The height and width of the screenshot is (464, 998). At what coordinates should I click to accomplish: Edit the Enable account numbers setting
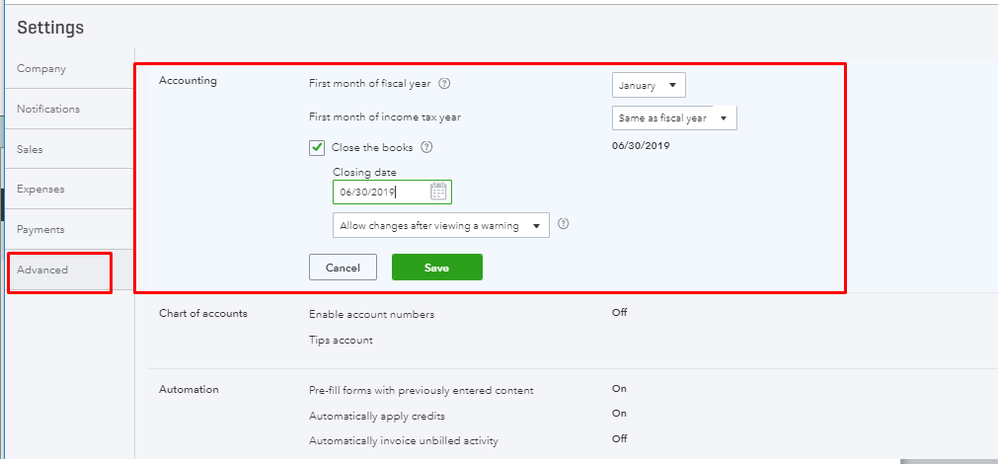(x=372, y=314)
